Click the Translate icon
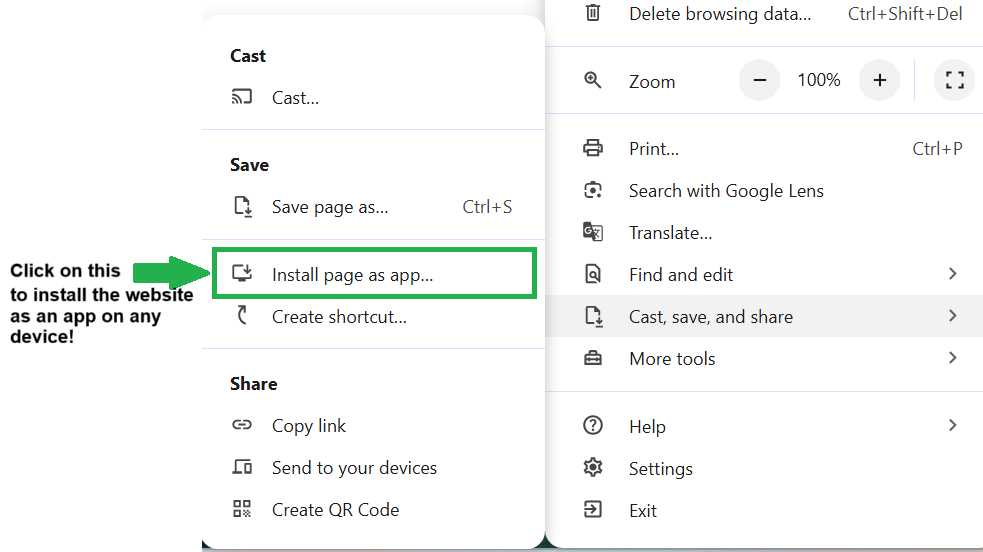983x552 pixels. point(593,232)
